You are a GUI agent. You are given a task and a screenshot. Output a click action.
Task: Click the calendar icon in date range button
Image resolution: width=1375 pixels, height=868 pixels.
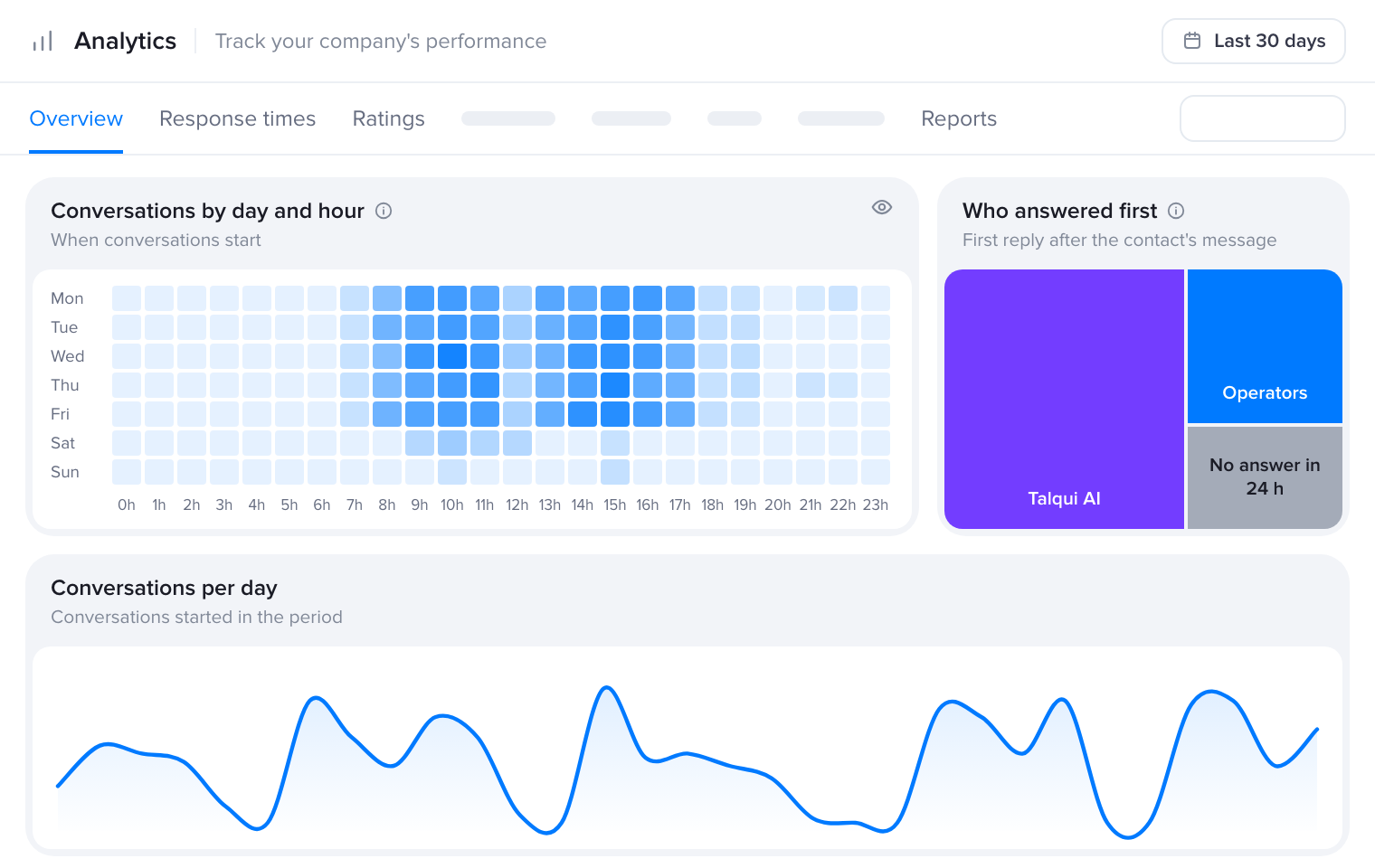(x=1192, y=41)
